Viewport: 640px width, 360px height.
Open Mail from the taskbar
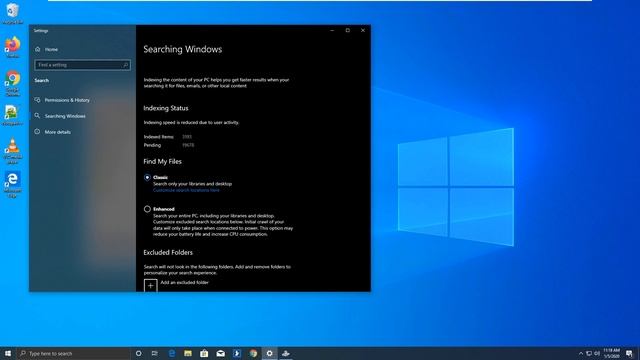click(220, 353)
